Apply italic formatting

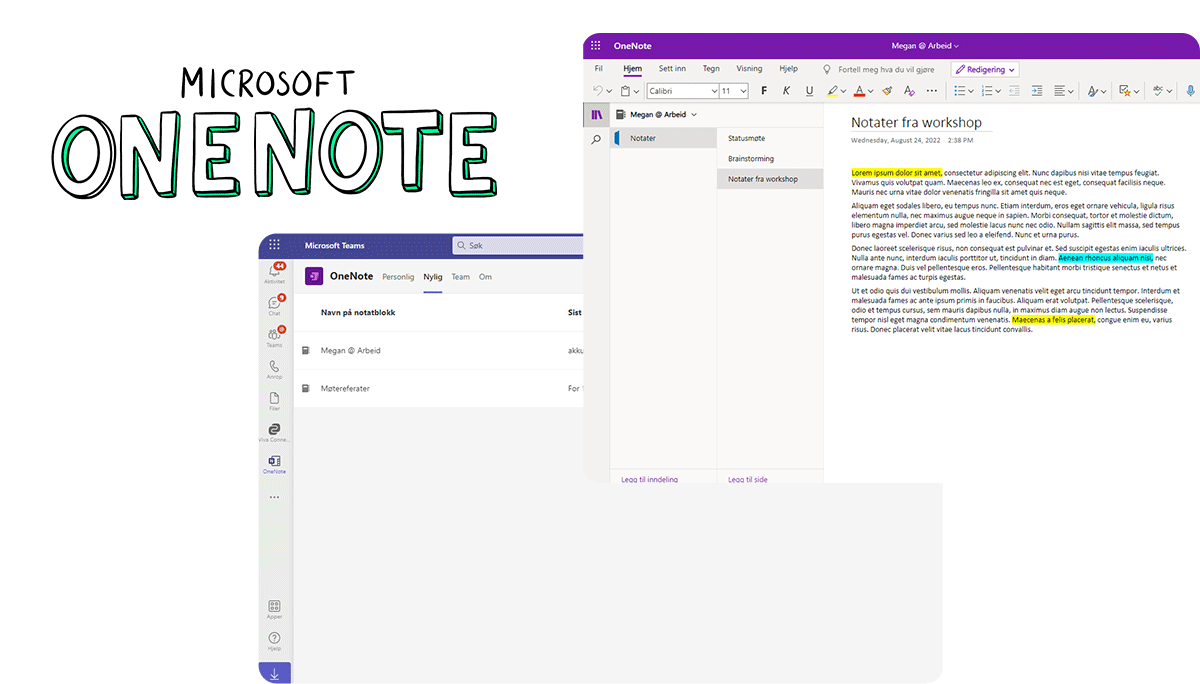786,91
